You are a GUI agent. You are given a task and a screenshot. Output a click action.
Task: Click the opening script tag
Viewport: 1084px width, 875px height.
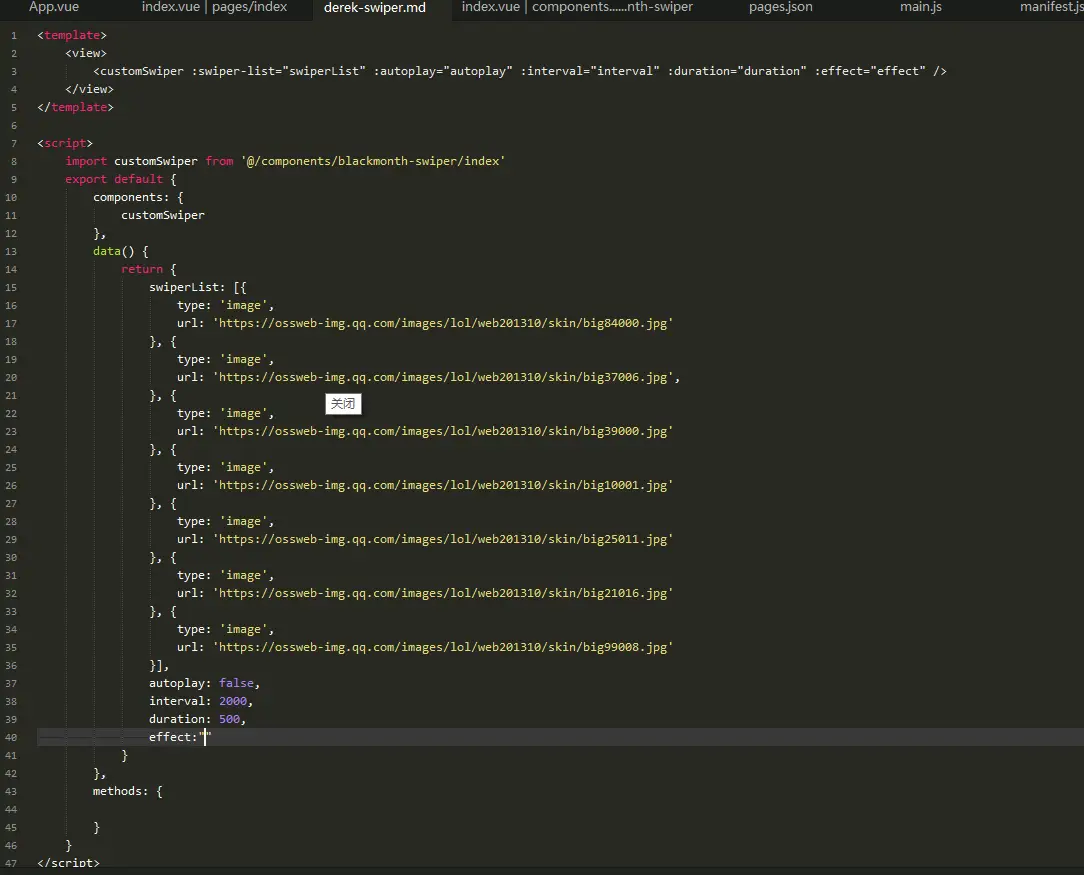pyautogui.click(x=65, y=143)
